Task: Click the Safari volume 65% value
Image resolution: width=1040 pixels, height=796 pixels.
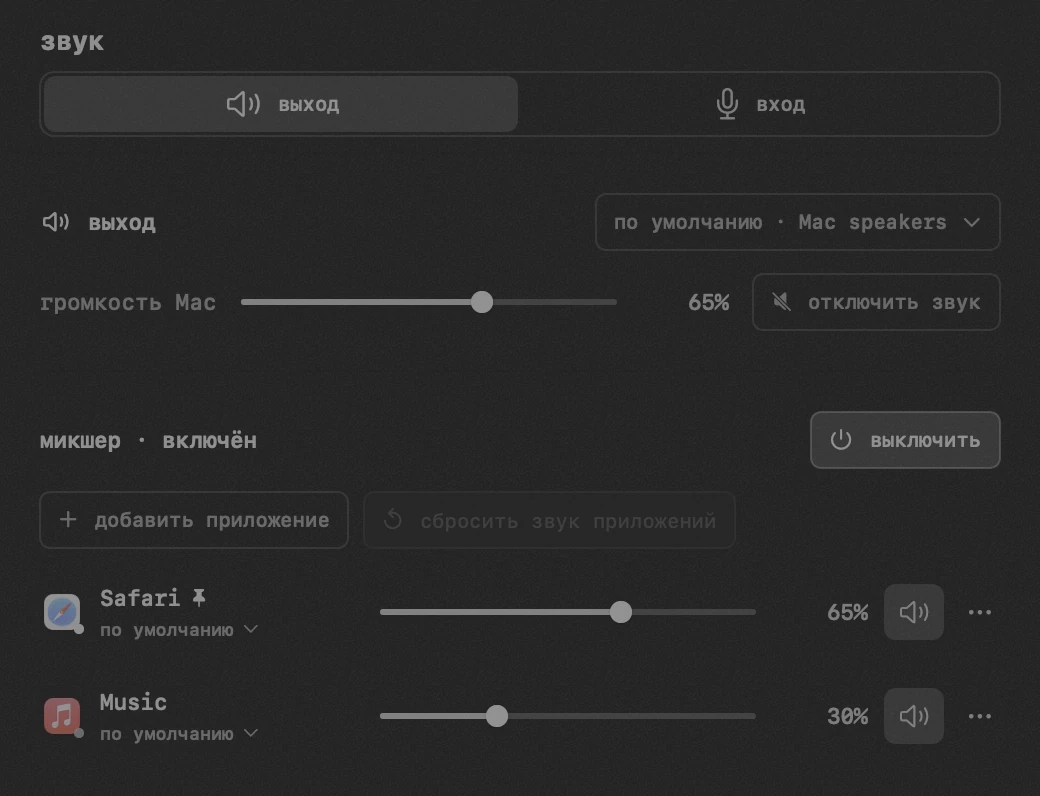Action: 847,612
